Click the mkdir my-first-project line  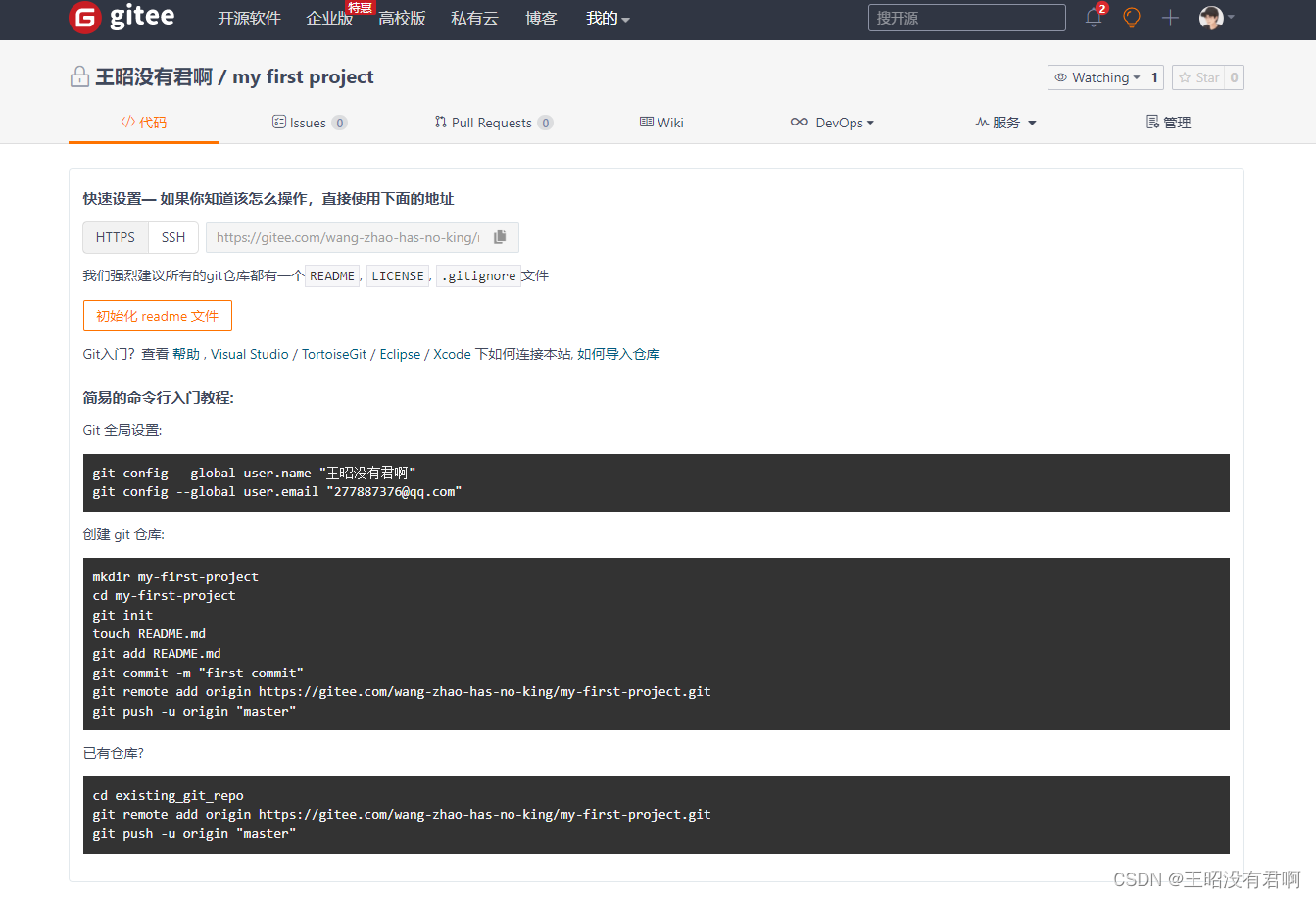[175, 576]
